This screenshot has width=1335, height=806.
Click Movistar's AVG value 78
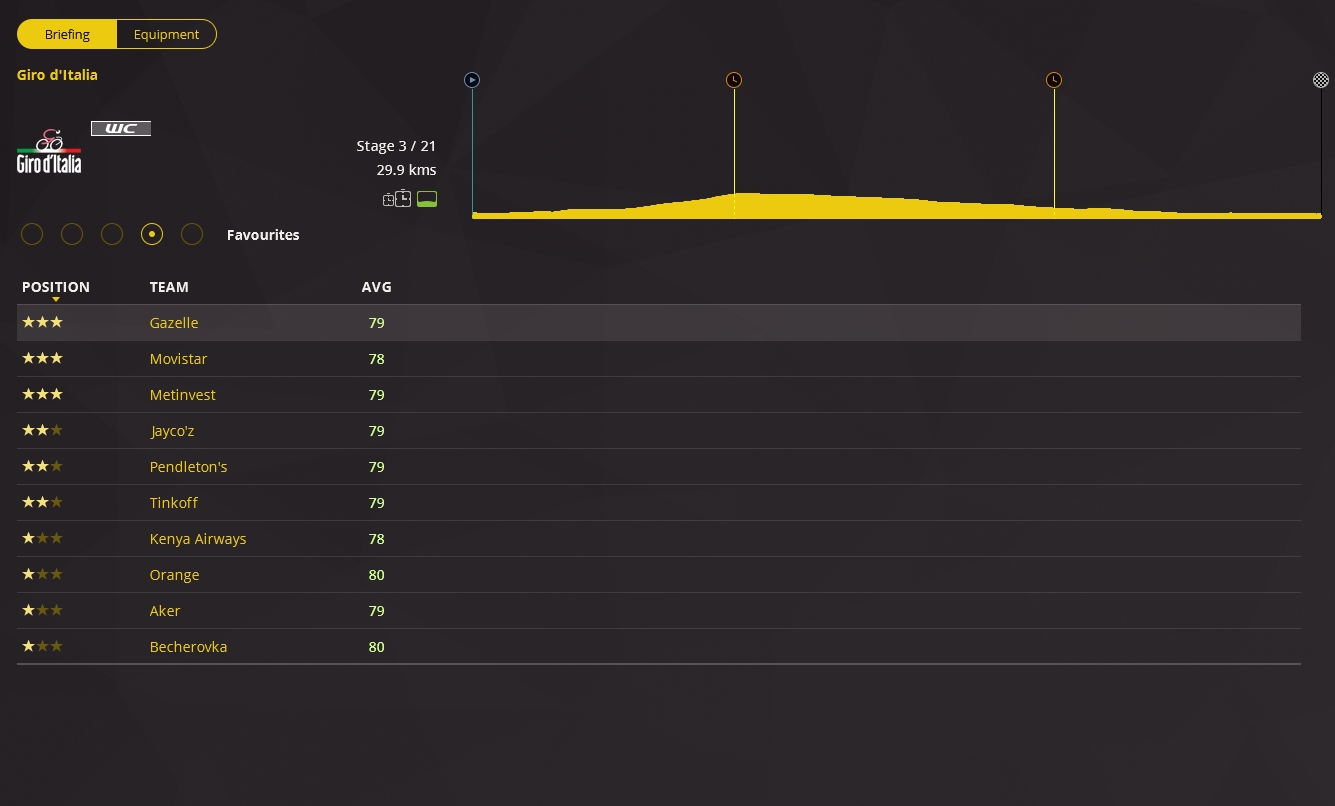pyautogui.click(x=376, y=359)
